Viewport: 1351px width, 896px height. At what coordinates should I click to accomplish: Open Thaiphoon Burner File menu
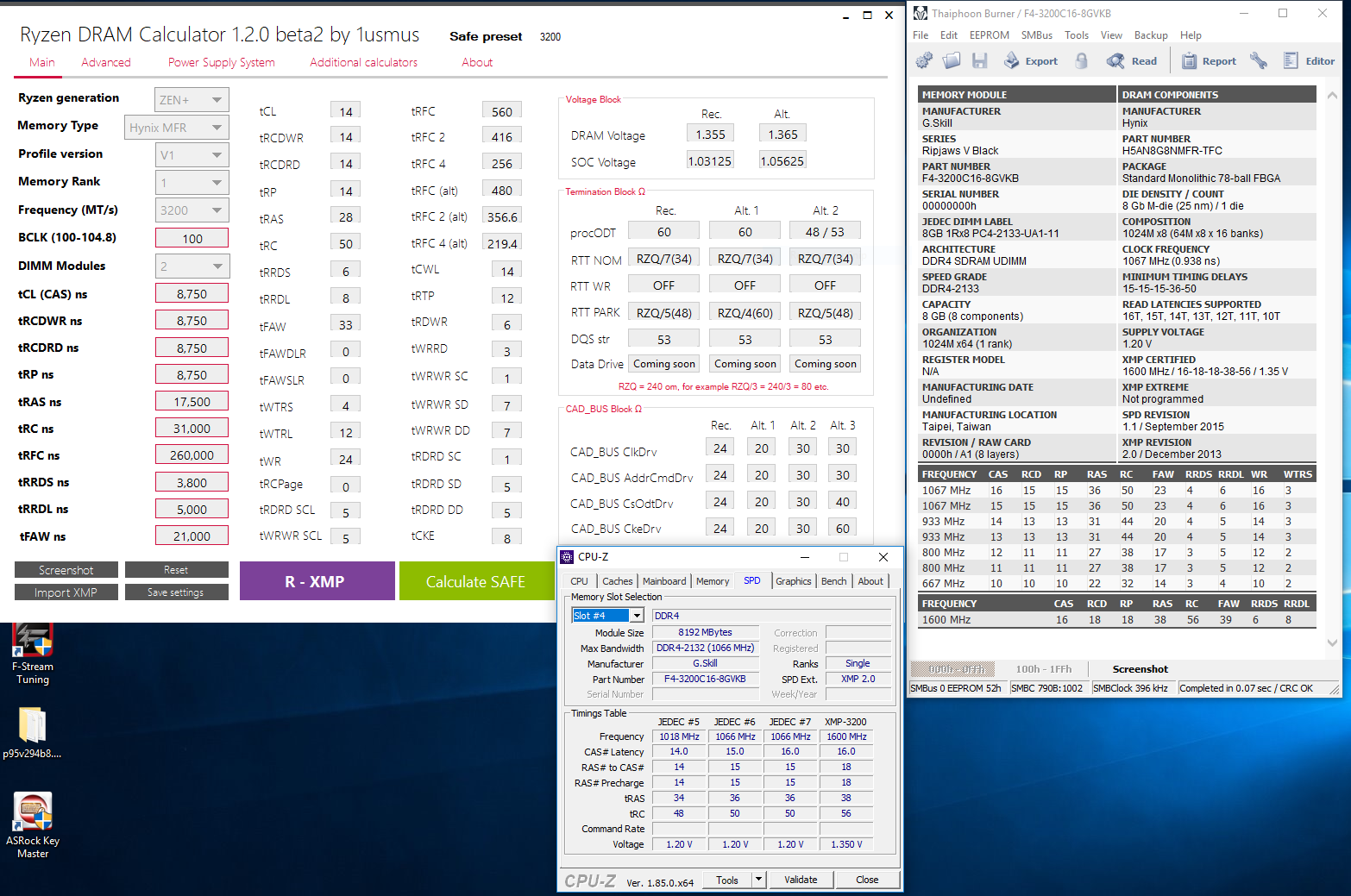tap(921, 35)
